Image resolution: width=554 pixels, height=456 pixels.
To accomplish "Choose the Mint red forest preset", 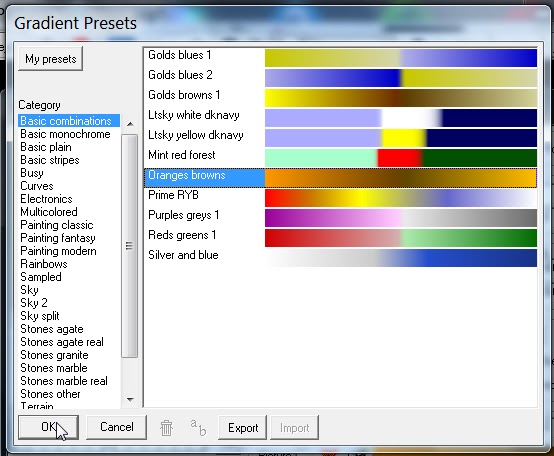I will (340, 158).
